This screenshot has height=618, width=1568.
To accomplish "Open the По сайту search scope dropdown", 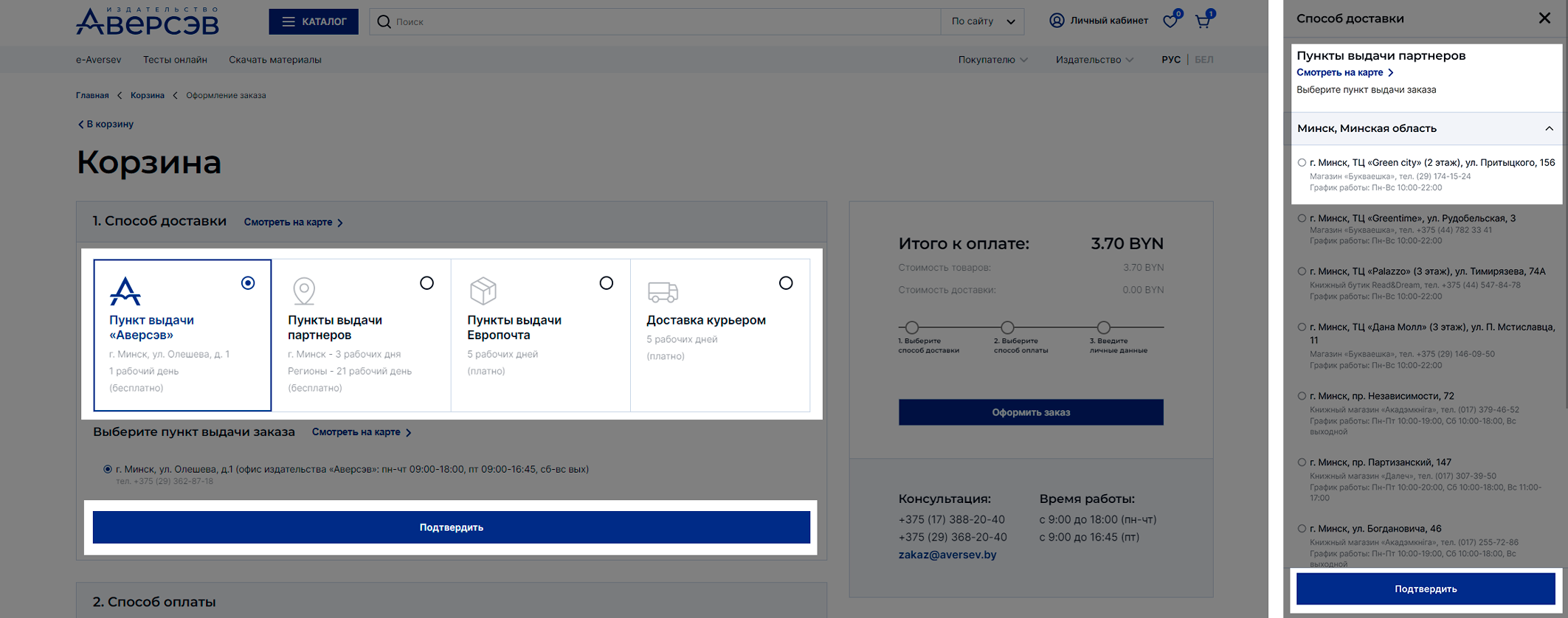I will click(983, 21).
